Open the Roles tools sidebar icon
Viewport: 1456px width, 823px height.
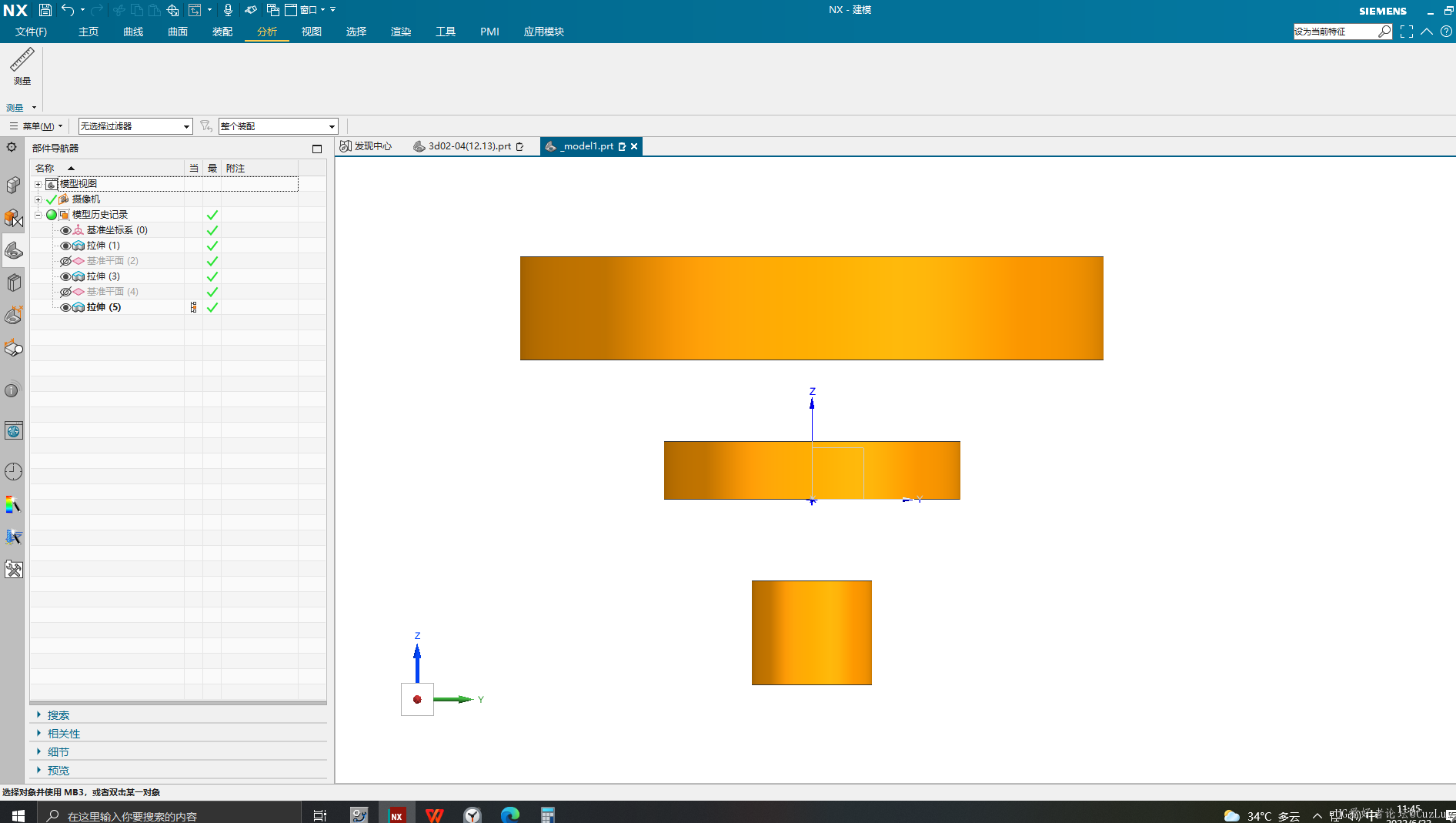[13, 569]
